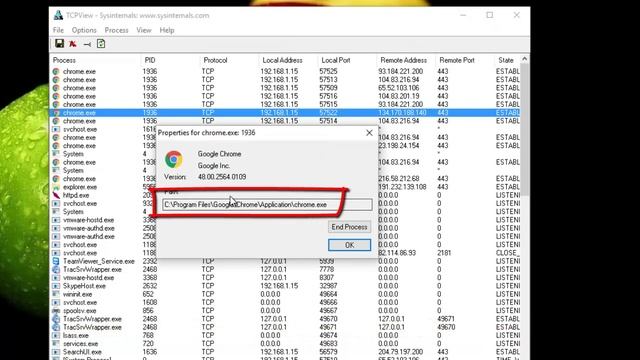Click remote address 204.79.197.200
Image resolution: width=640 pixels, height=360 pixels.
(401, 352)
